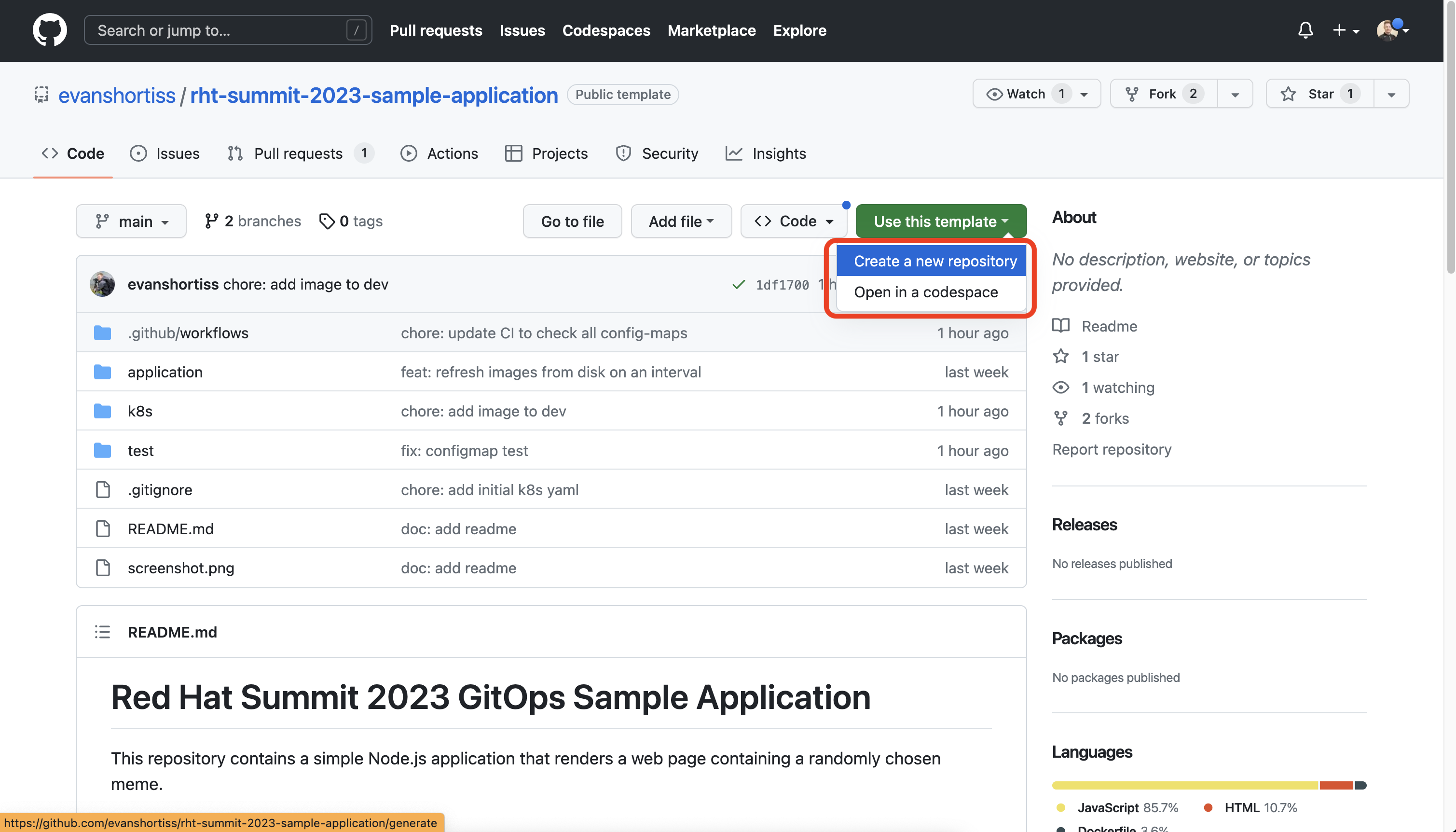Image resolution: width=1456 pixels, height=832 pixels.
Task: Open the main branch selector
Action: coord(131,221)
